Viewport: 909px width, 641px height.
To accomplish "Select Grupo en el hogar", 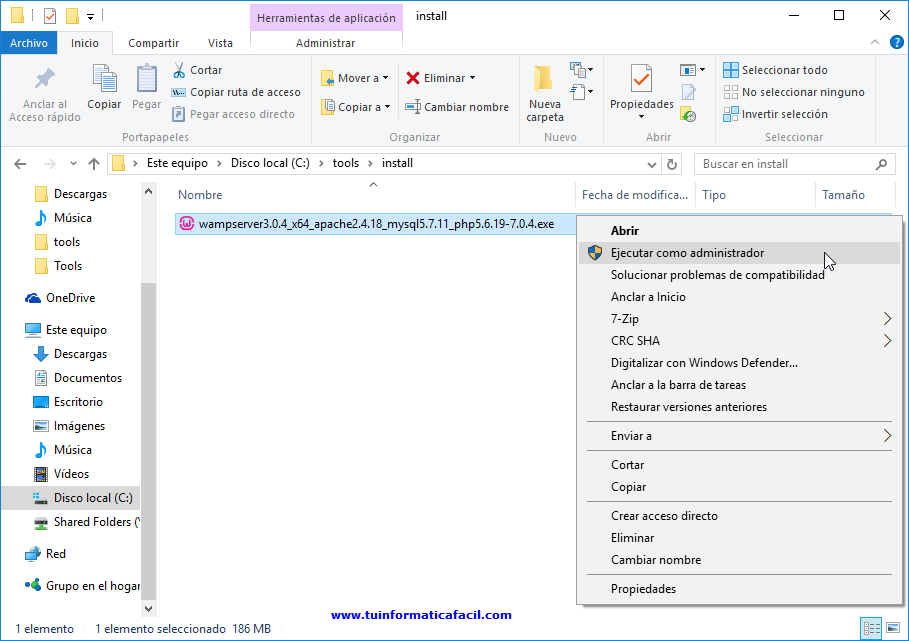I will (82, 585).
